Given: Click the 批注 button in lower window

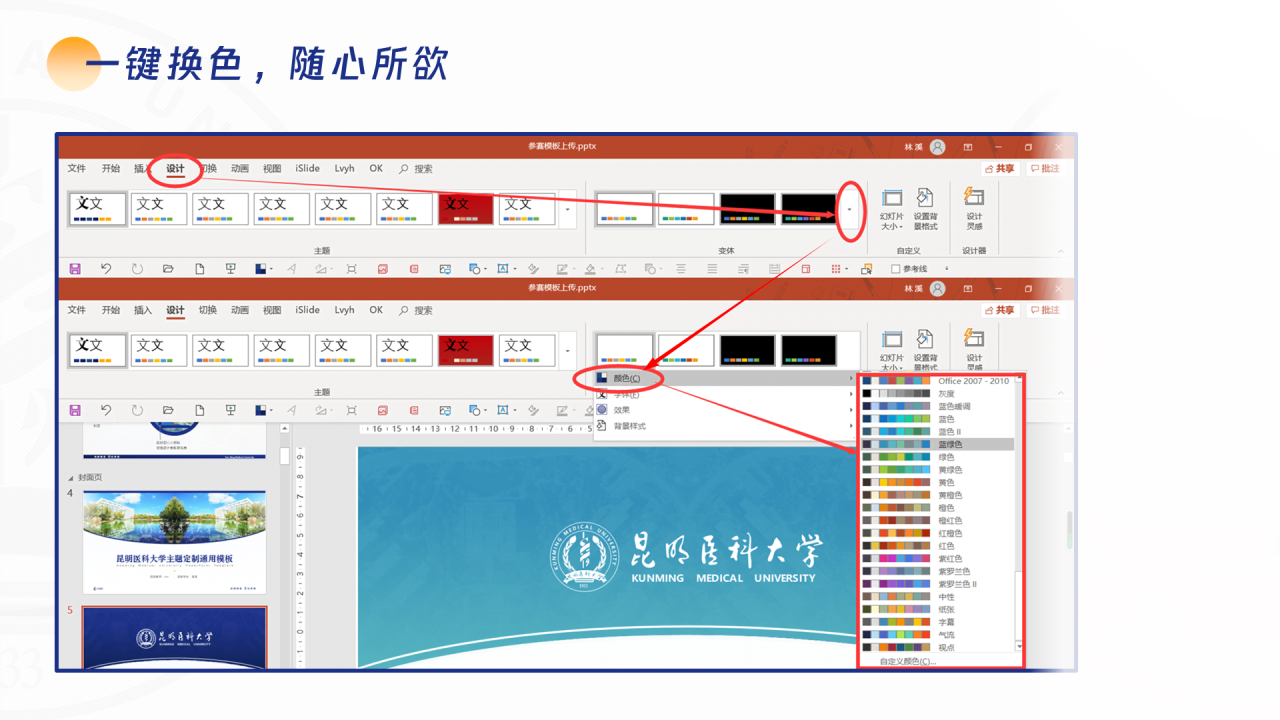Looking at the screenshot, I should [x=1044, y=311].
